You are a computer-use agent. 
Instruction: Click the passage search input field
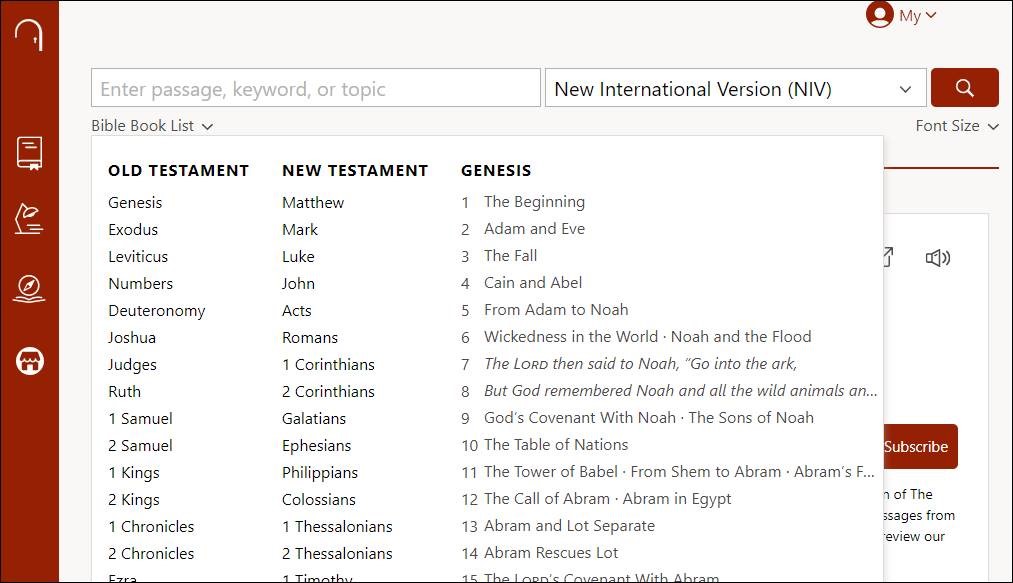click(x=315, y=88)
